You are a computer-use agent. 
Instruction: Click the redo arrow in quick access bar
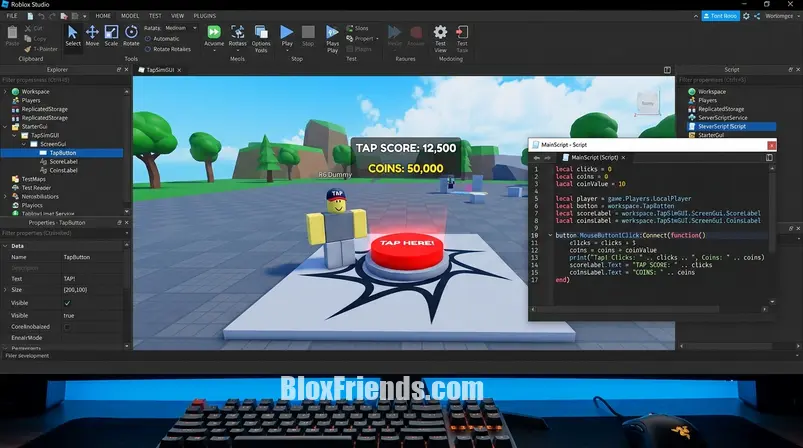[52, 16]
